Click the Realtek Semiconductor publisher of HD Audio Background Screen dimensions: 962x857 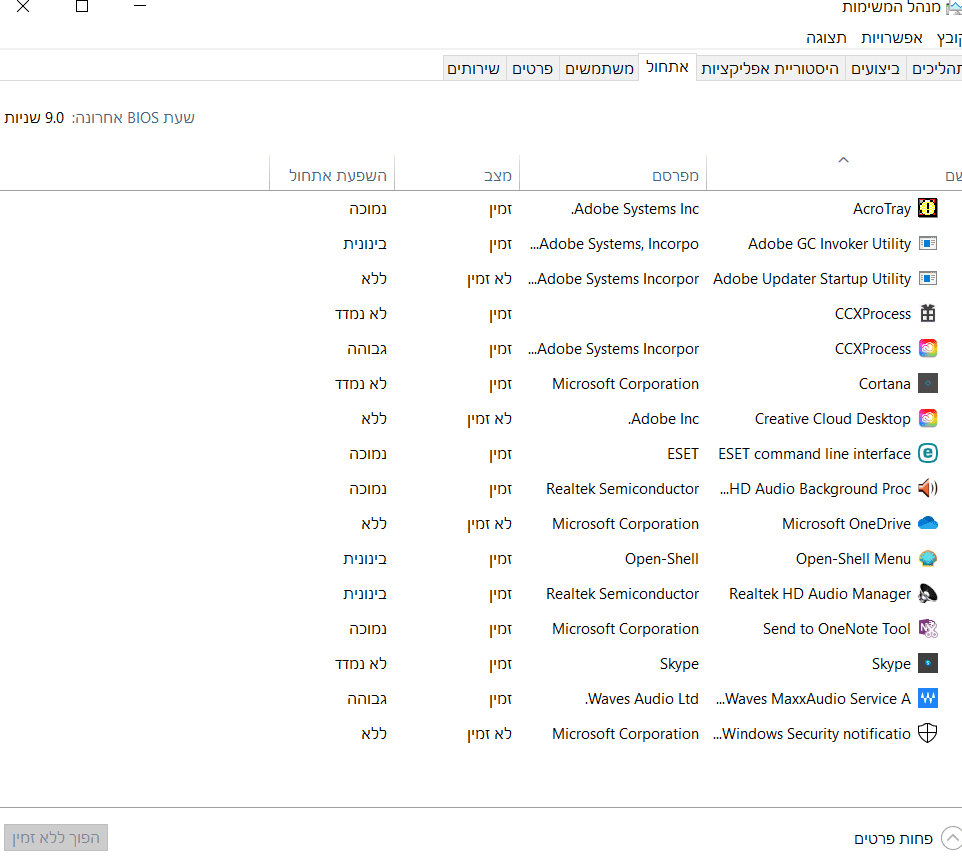click(622, 489)
